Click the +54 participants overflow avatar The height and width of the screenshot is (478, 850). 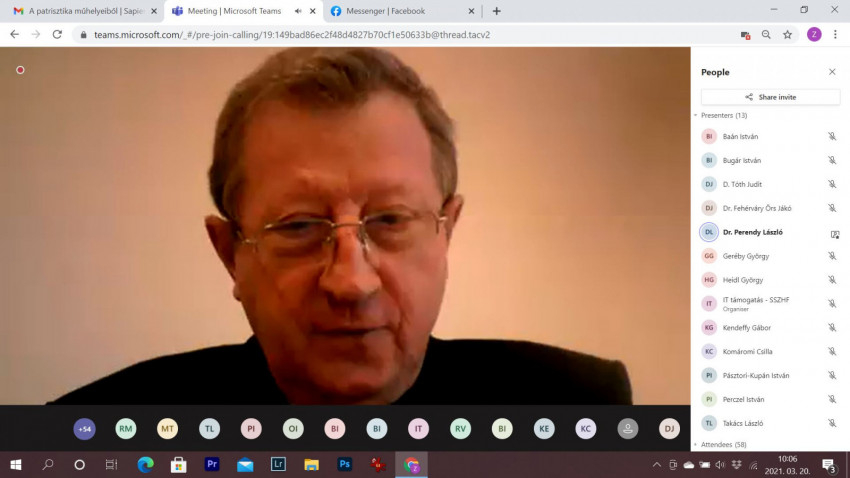pyautogui.click(x=85, y=429)
